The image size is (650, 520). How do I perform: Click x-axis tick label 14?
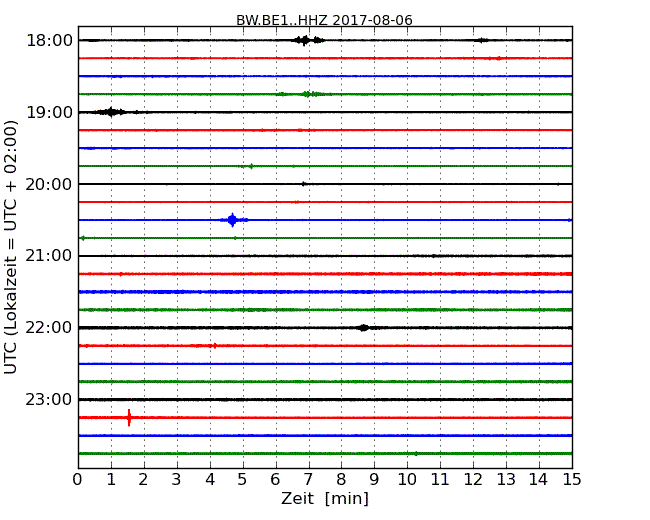coord(539,479)
